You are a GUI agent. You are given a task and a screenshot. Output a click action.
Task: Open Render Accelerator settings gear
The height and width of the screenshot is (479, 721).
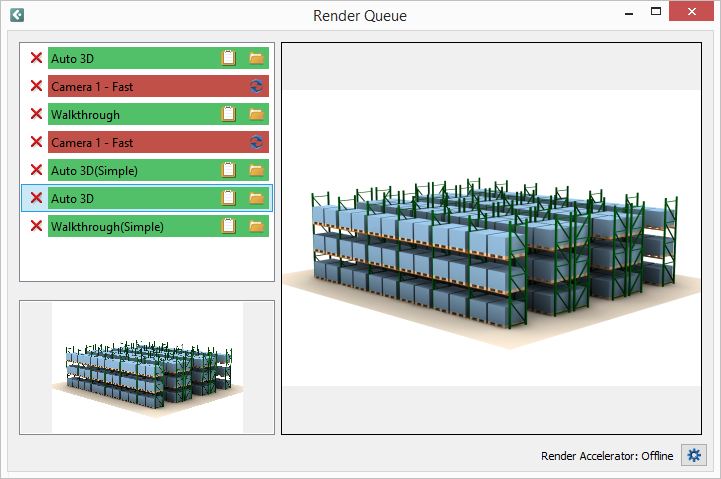694,456
